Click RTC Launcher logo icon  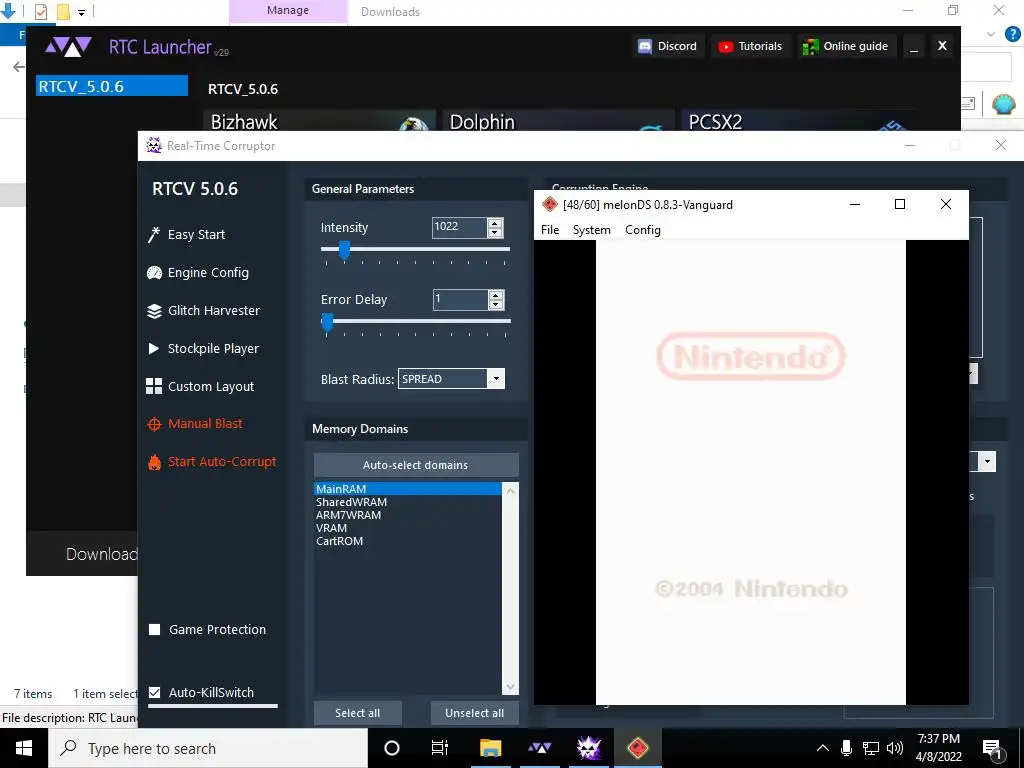pos(68,47)
